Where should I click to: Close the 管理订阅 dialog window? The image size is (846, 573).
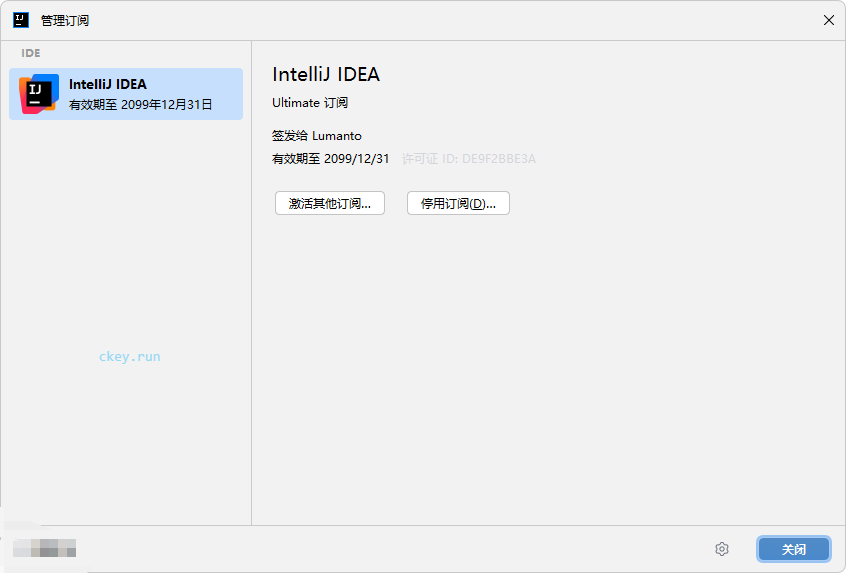[829, 21]
